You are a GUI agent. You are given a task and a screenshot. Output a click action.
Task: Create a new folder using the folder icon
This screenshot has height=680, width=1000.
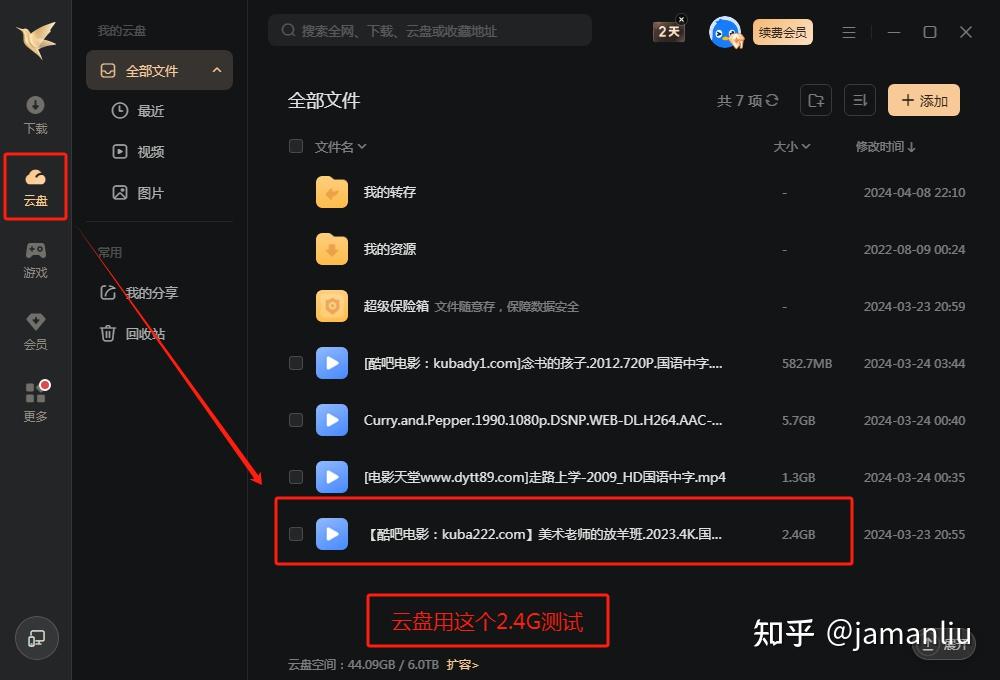[815, 100]
